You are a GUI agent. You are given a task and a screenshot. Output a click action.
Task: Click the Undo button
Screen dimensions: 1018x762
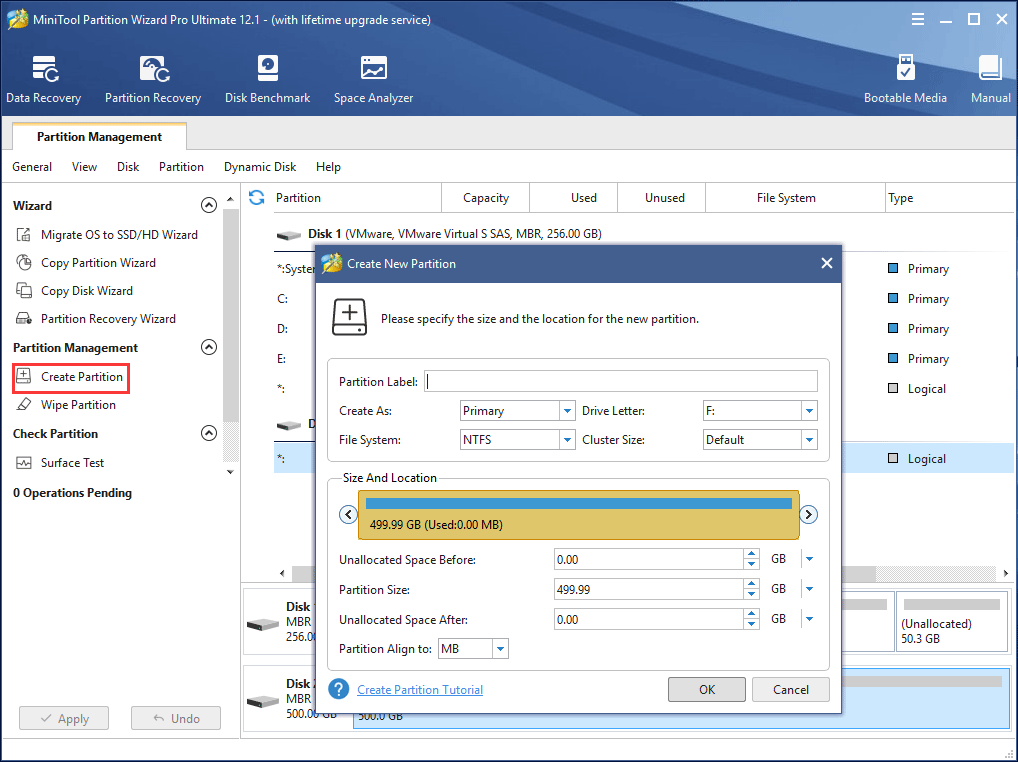pos(175,719)
